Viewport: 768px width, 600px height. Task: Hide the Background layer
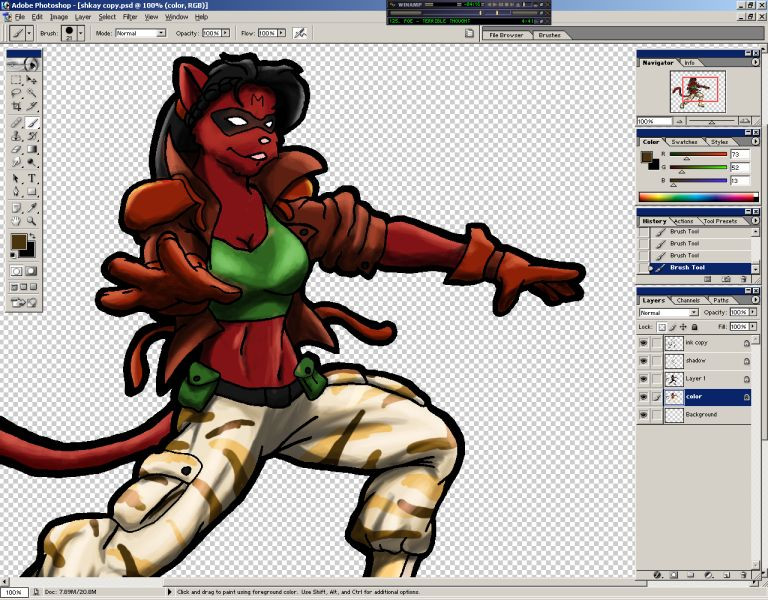(644, 415)
